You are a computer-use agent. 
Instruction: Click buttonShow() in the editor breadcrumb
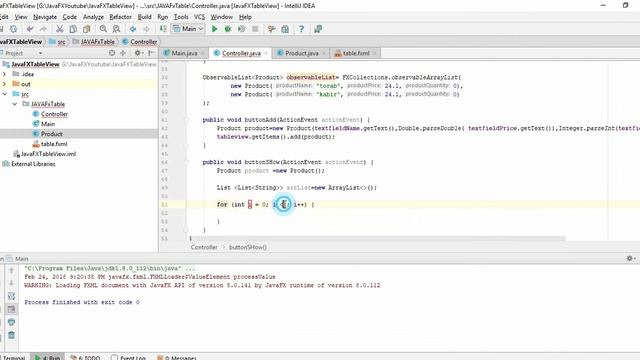pyautogui.click(x=248, y=247)
